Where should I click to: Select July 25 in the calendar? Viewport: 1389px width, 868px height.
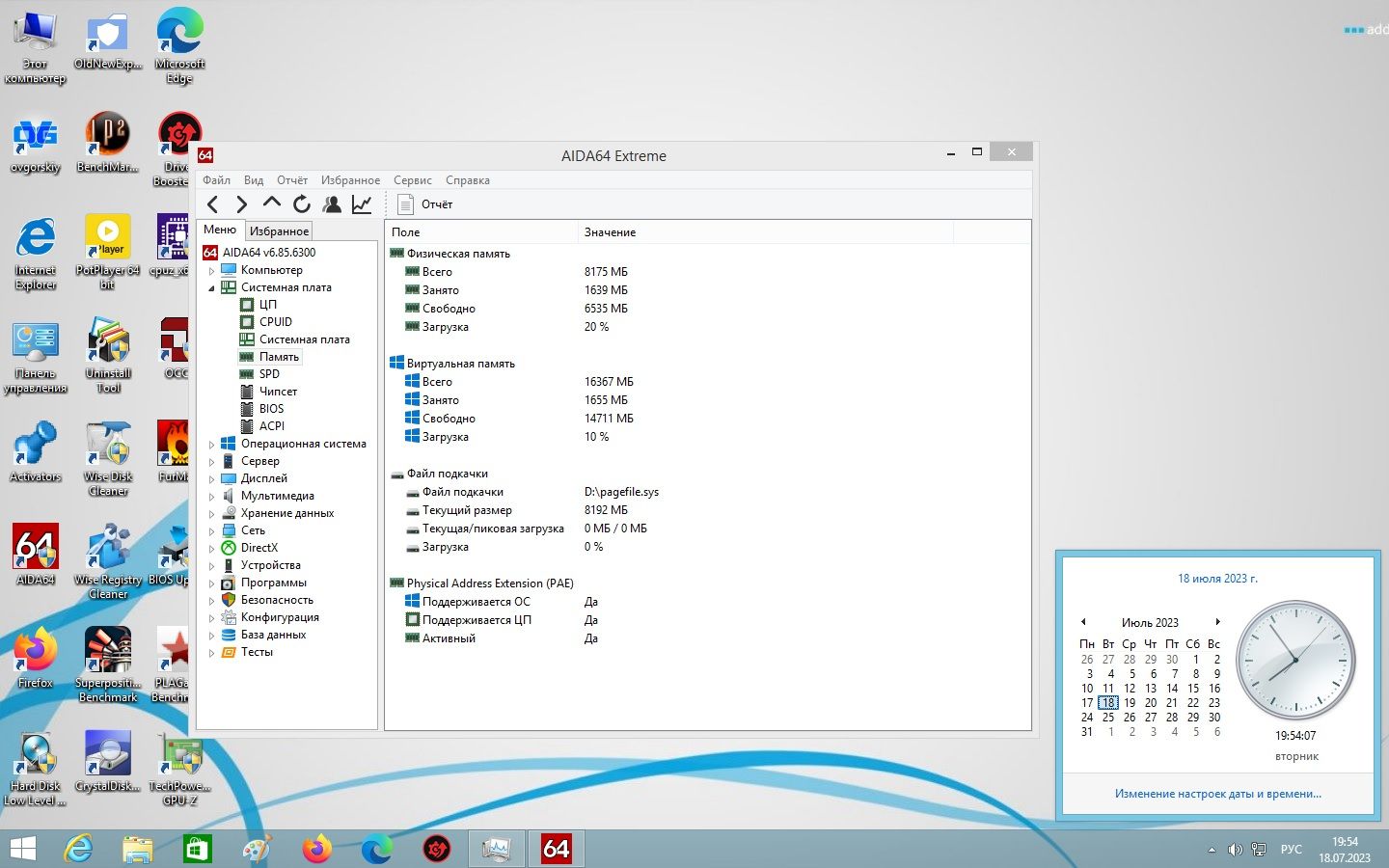pos(1108,718)
